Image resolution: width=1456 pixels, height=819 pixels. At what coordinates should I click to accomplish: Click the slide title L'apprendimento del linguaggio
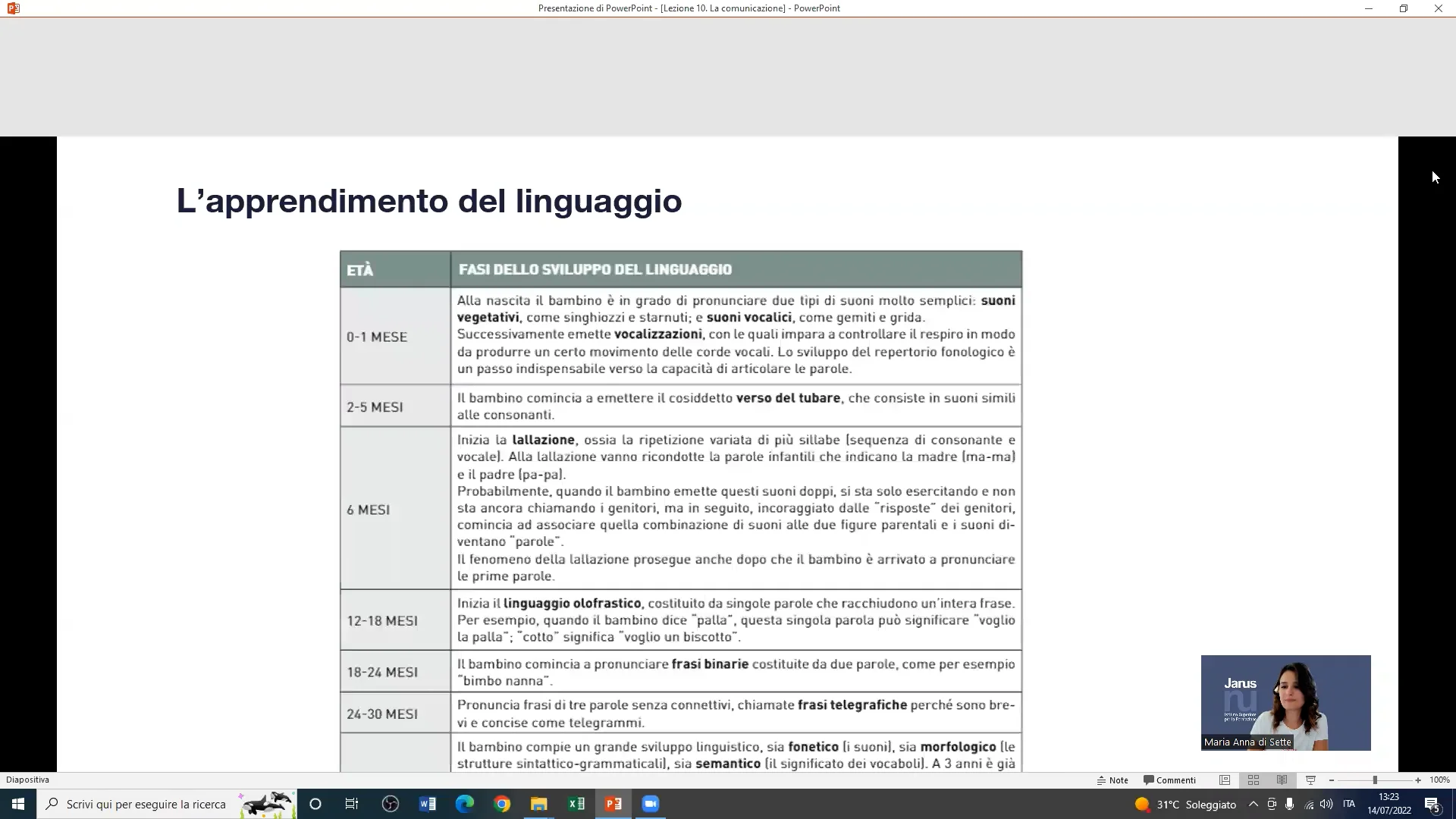pos(429,201)
